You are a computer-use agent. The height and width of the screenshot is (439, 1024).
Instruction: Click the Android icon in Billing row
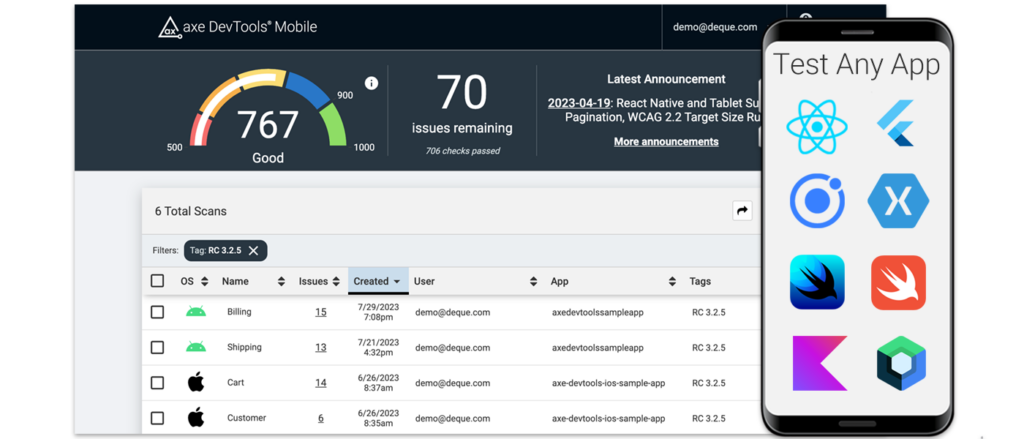tap(195, 312)
